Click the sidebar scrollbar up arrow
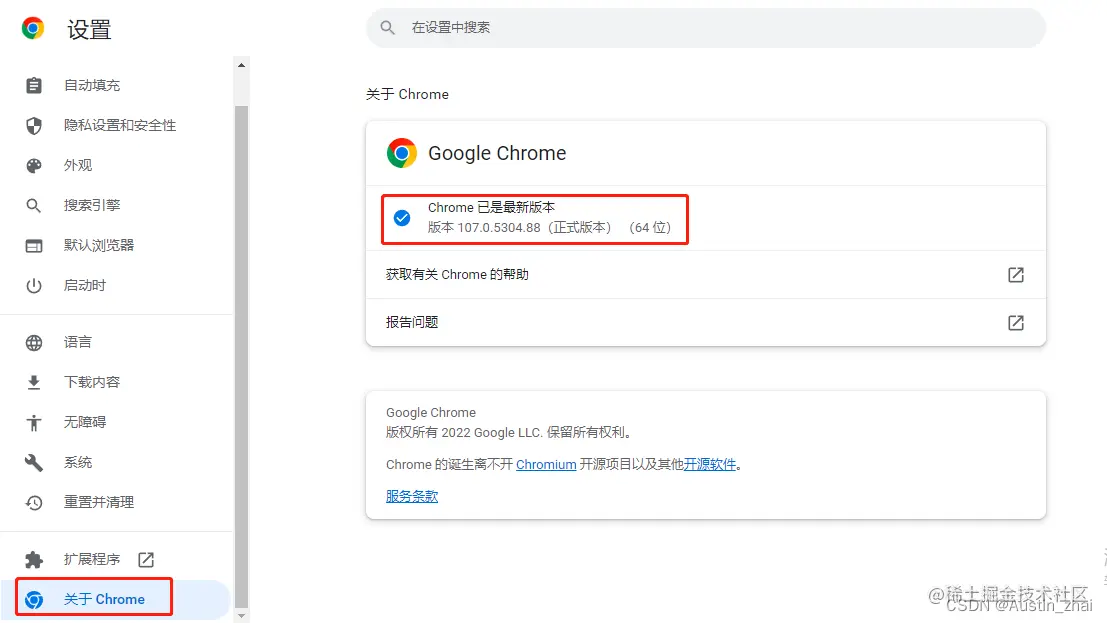The width and height of the screenshot is (1107, 623). [x=241, y=65]
